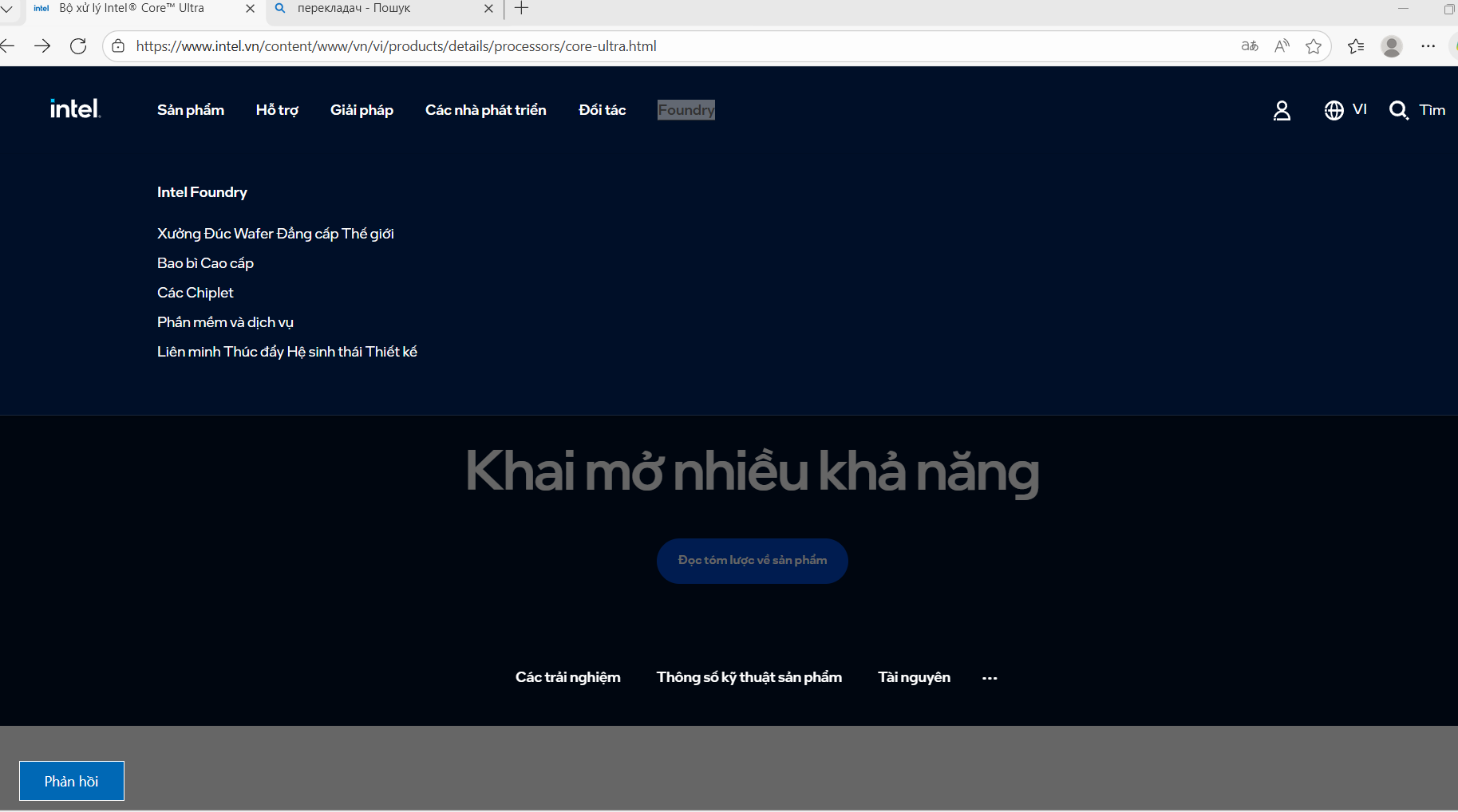This screenshot has width=1458, height=812.
Task: Close the Intel Core Ultra tab
Action: click(250, 9)
